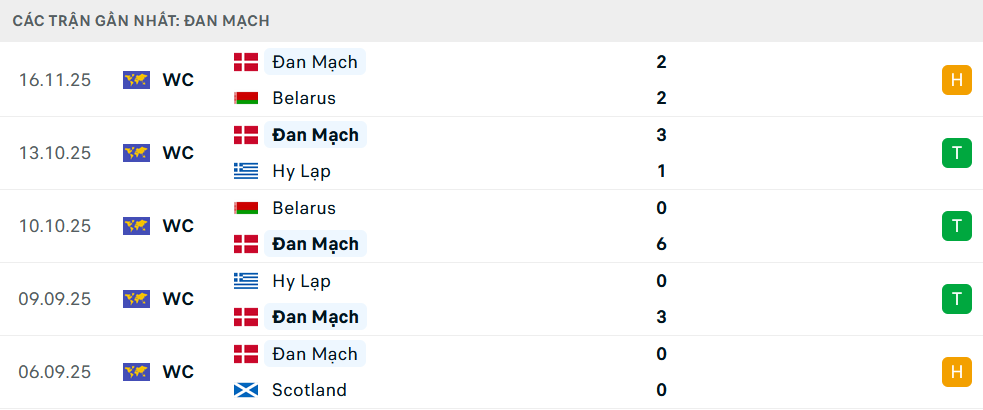Click the green T badge for 13.10.25 match
This screenshot has height=410, width=983.
(957, 153)
